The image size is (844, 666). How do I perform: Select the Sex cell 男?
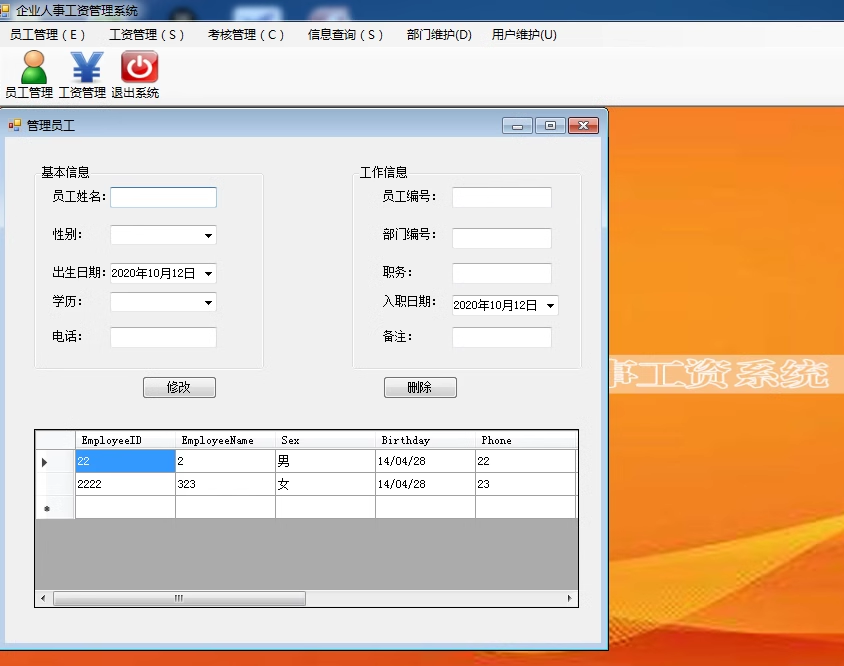[326, 461]
